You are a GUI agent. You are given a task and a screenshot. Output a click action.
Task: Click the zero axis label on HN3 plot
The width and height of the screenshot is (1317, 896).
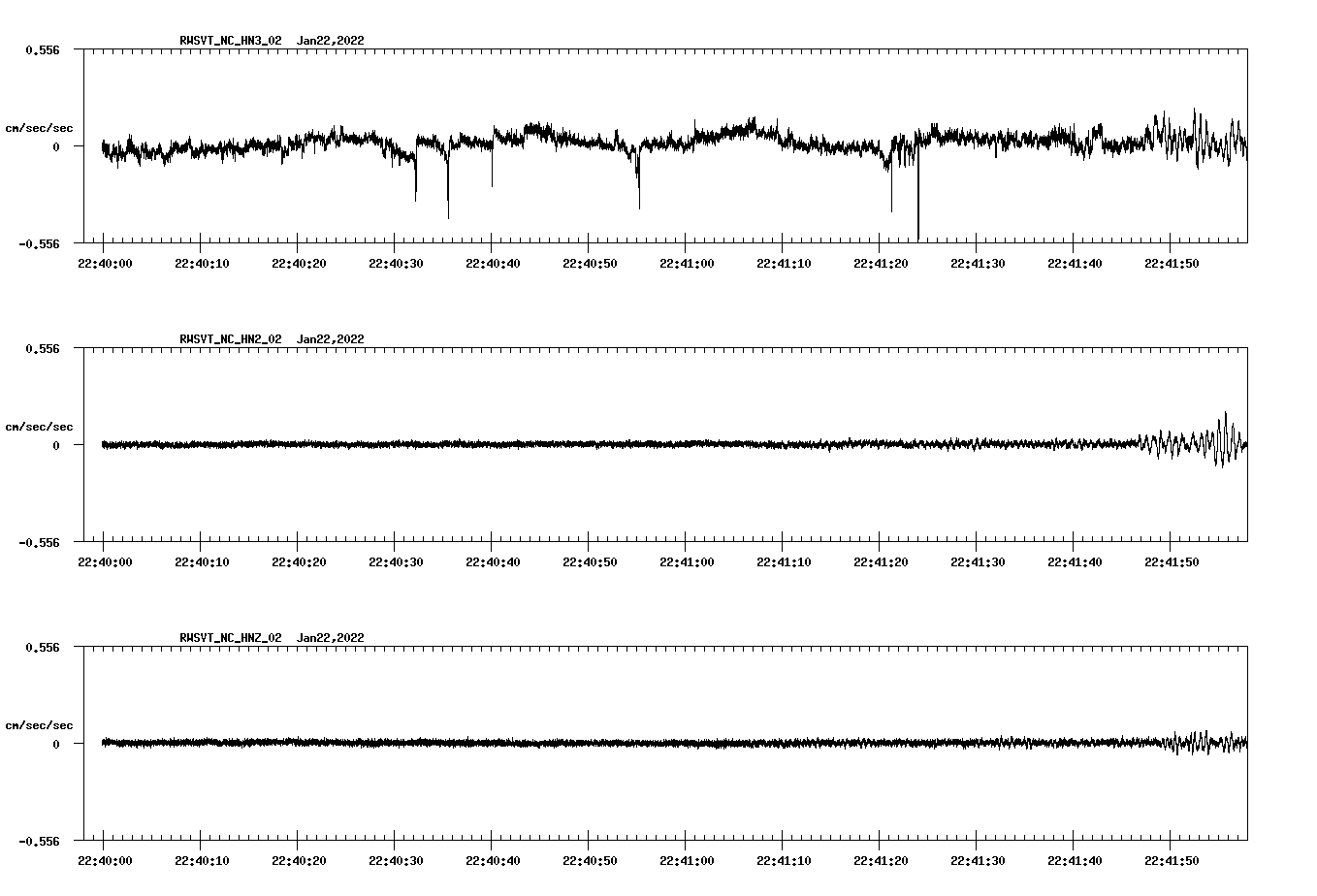tap(56, 146)
